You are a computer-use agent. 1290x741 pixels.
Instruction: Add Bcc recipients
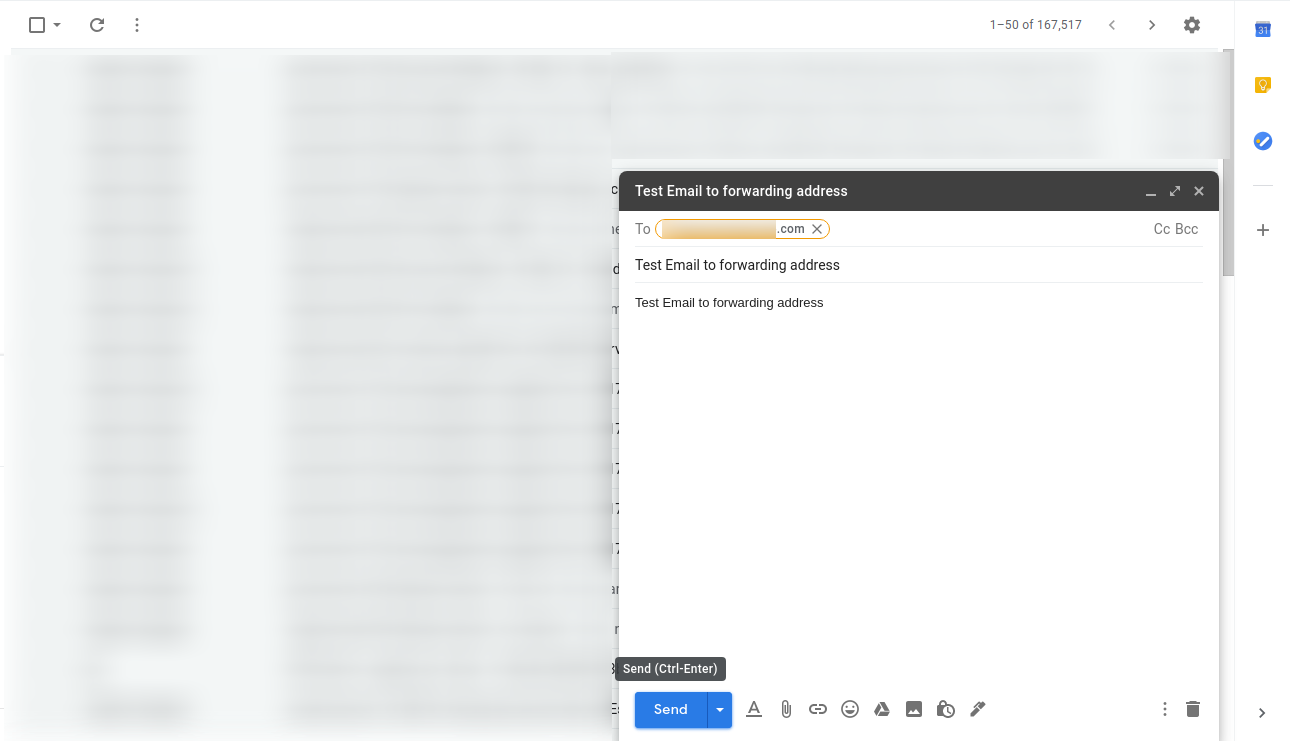click(1187, 229)
